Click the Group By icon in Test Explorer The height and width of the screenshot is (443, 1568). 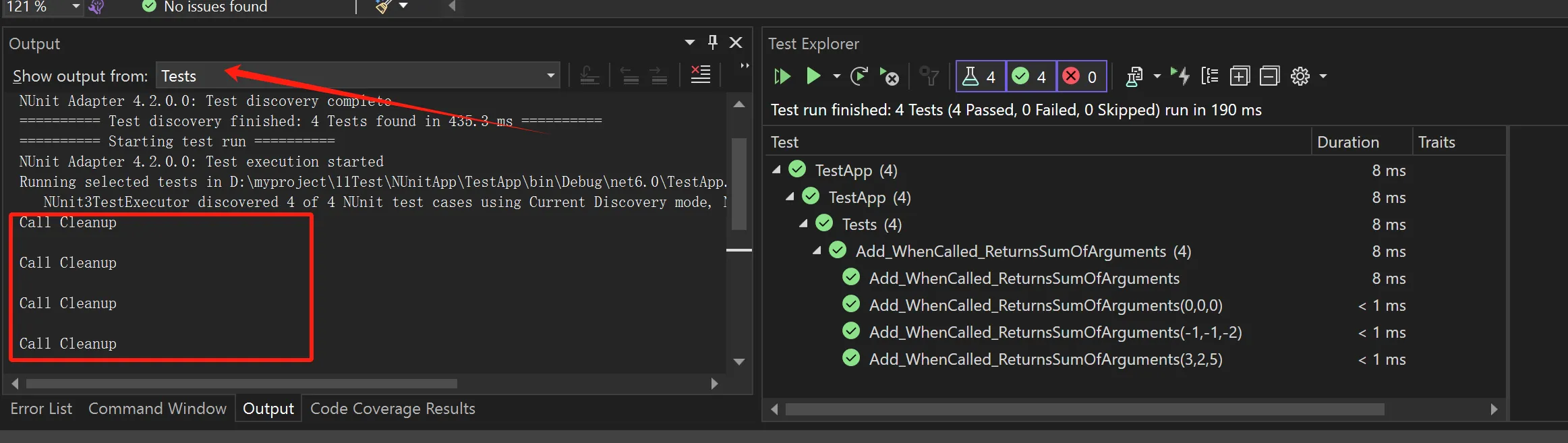(x=1210, y=76)
